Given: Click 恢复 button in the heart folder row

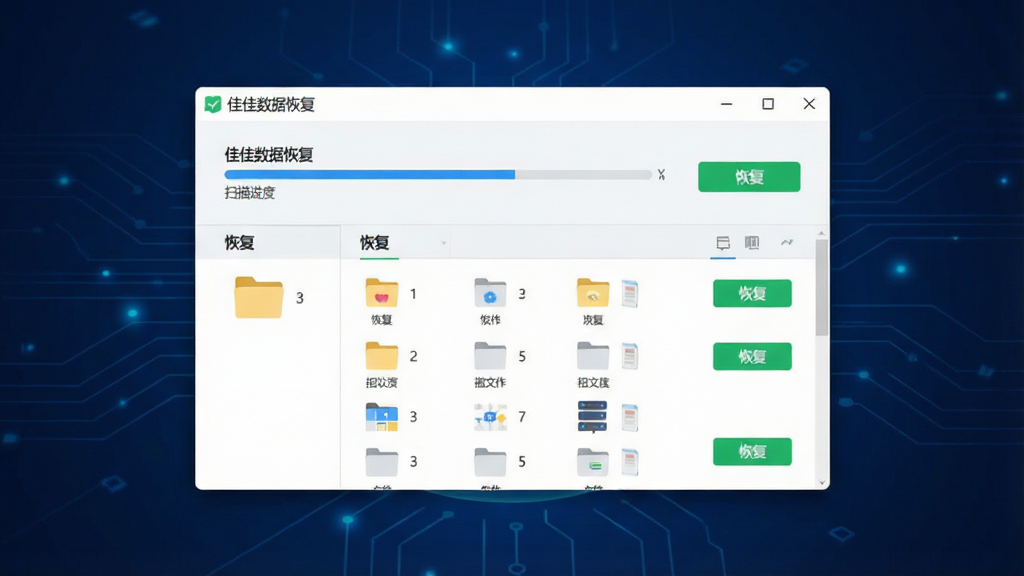Looking at the screenshot, I should click(752, 293).
